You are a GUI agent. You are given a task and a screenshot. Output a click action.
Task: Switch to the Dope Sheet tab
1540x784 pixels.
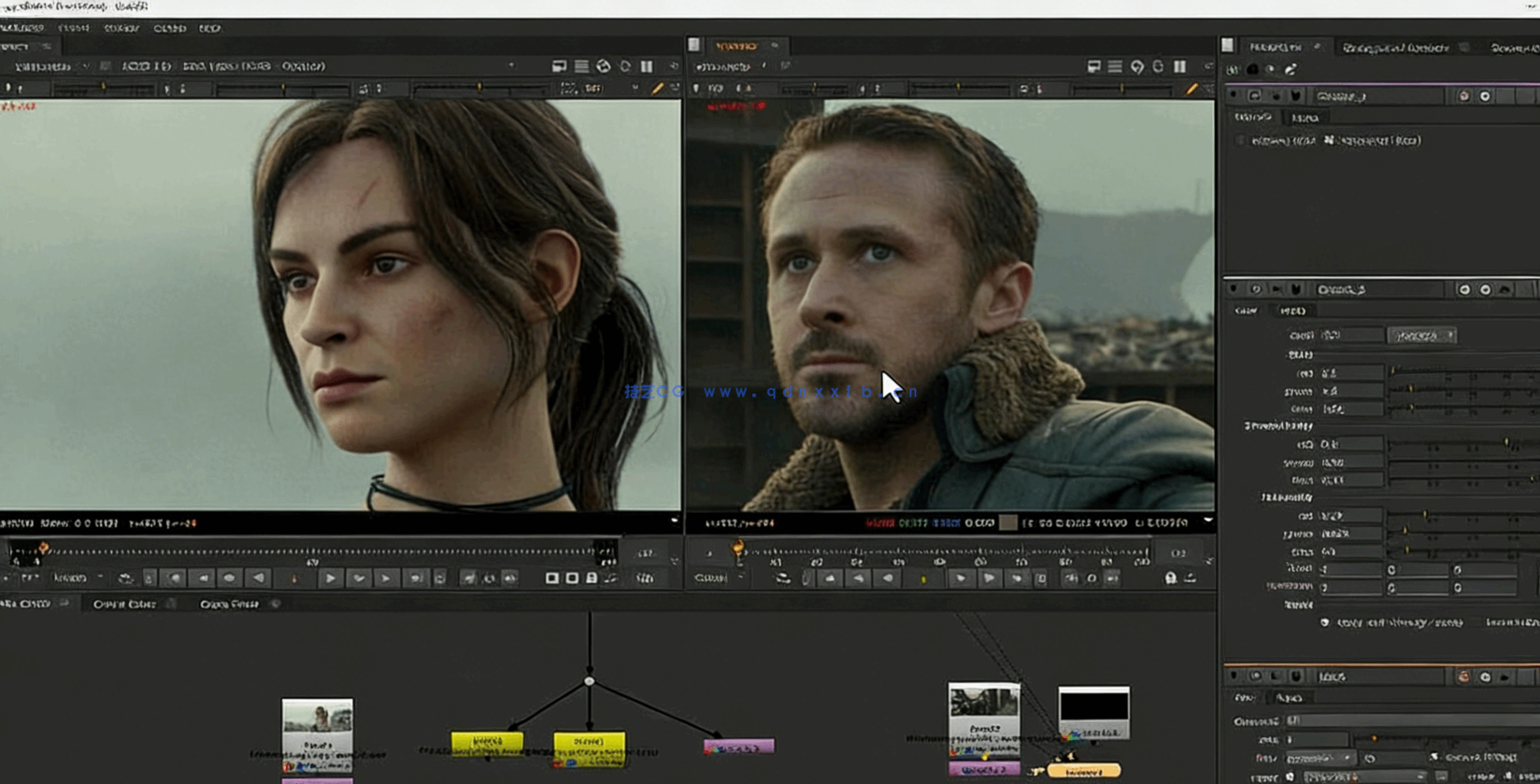point(229,605)
